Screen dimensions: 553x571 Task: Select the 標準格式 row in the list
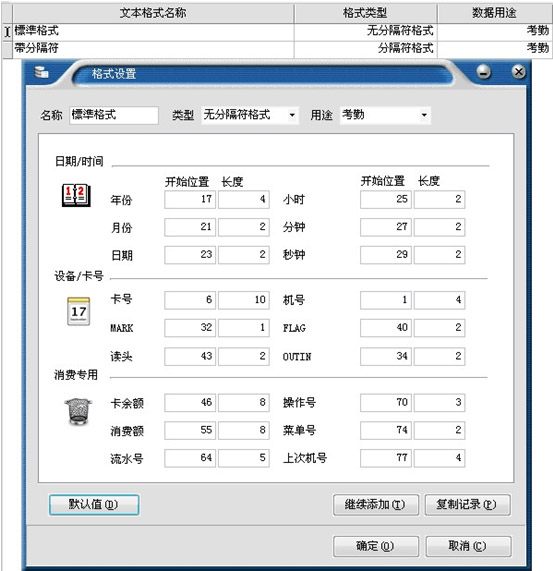pos(277,31)
